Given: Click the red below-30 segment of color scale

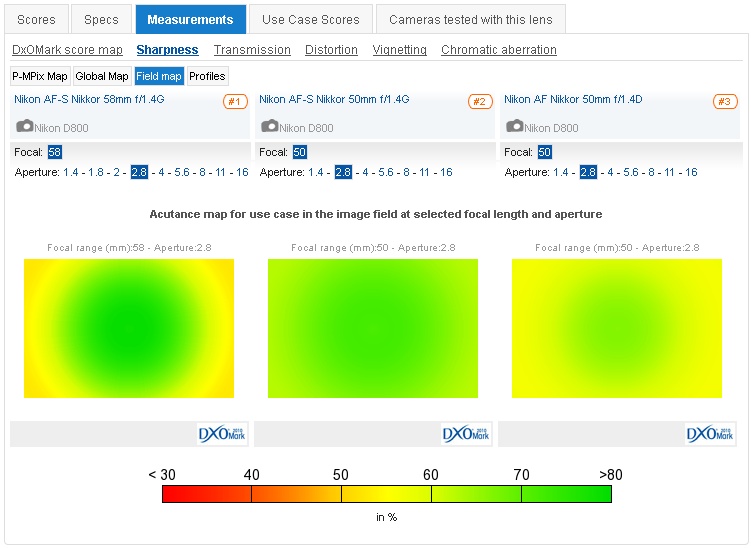Looking at the screenshot, I should (207, 494).
